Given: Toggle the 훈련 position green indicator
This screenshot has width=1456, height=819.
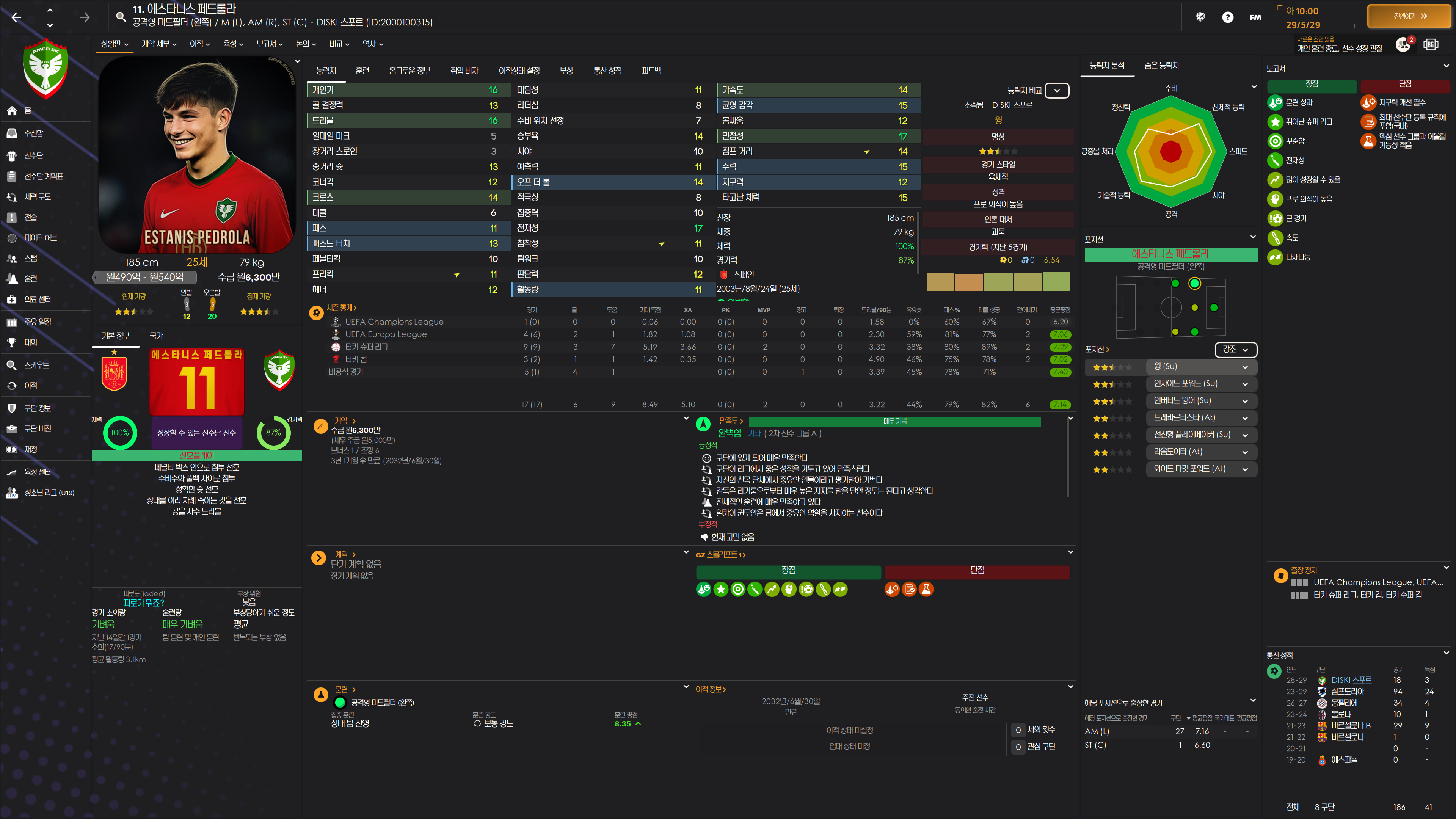Looking at the screenshot, I should click(x=340, y=703).
